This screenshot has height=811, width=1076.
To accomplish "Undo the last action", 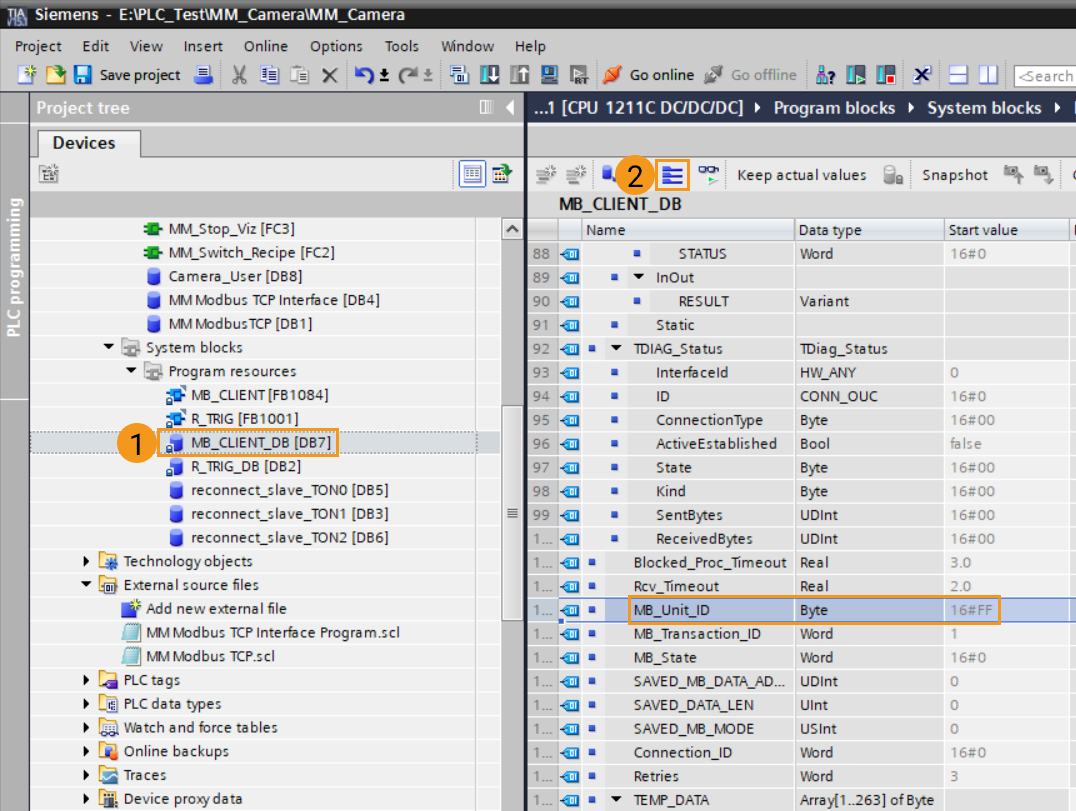I will click(x=364, y=75).
